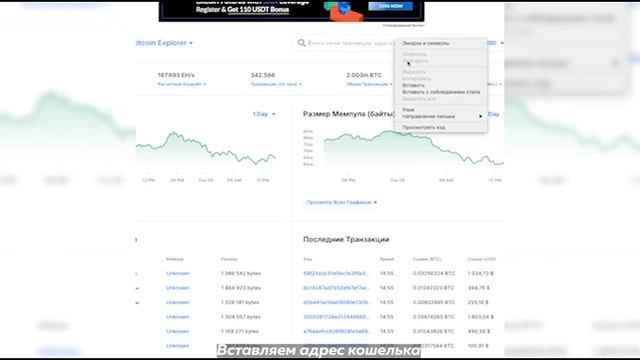Open Unknown miner in 1 066 542 bytes row
The image size is (640, 360).
click(178, 273)
